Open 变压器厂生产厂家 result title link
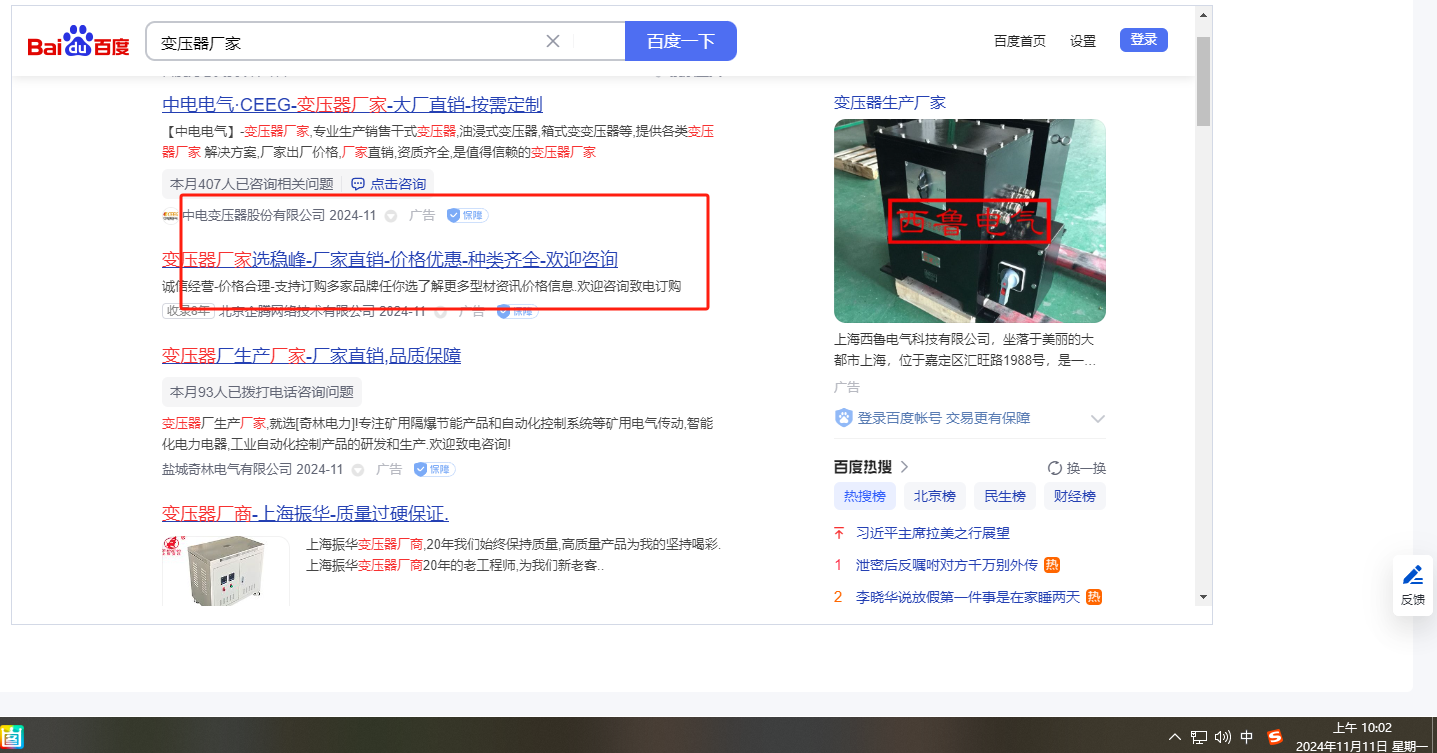Screen dimensions: 1437x753 [311, 356]
